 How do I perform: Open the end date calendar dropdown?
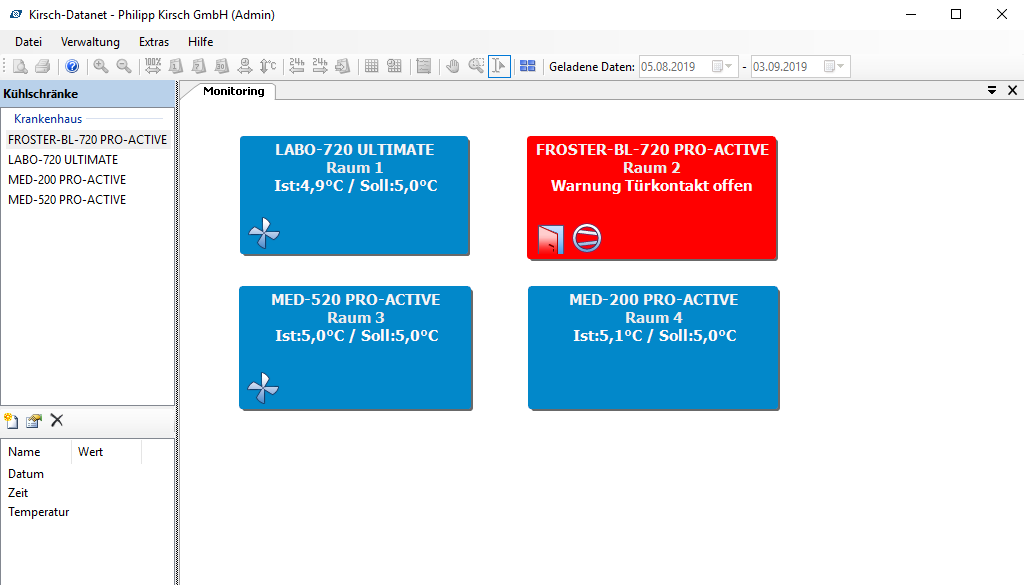pos(834,66)
